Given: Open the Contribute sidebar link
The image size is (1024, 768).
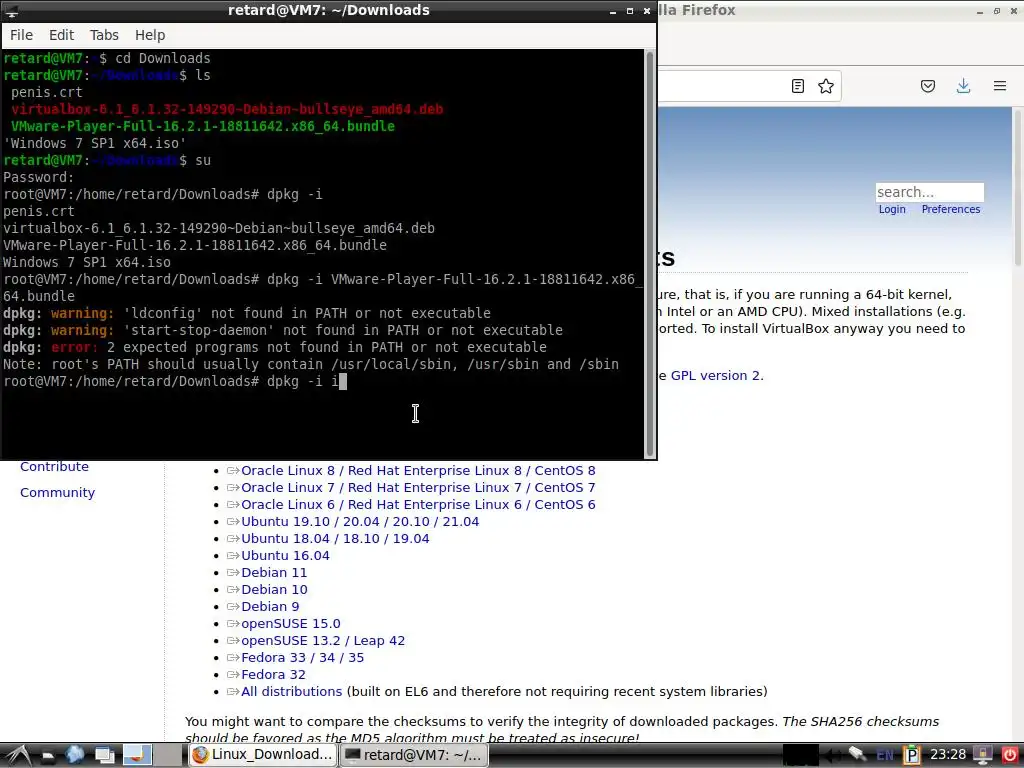Looking at the screenshot, I should (54, 466).
